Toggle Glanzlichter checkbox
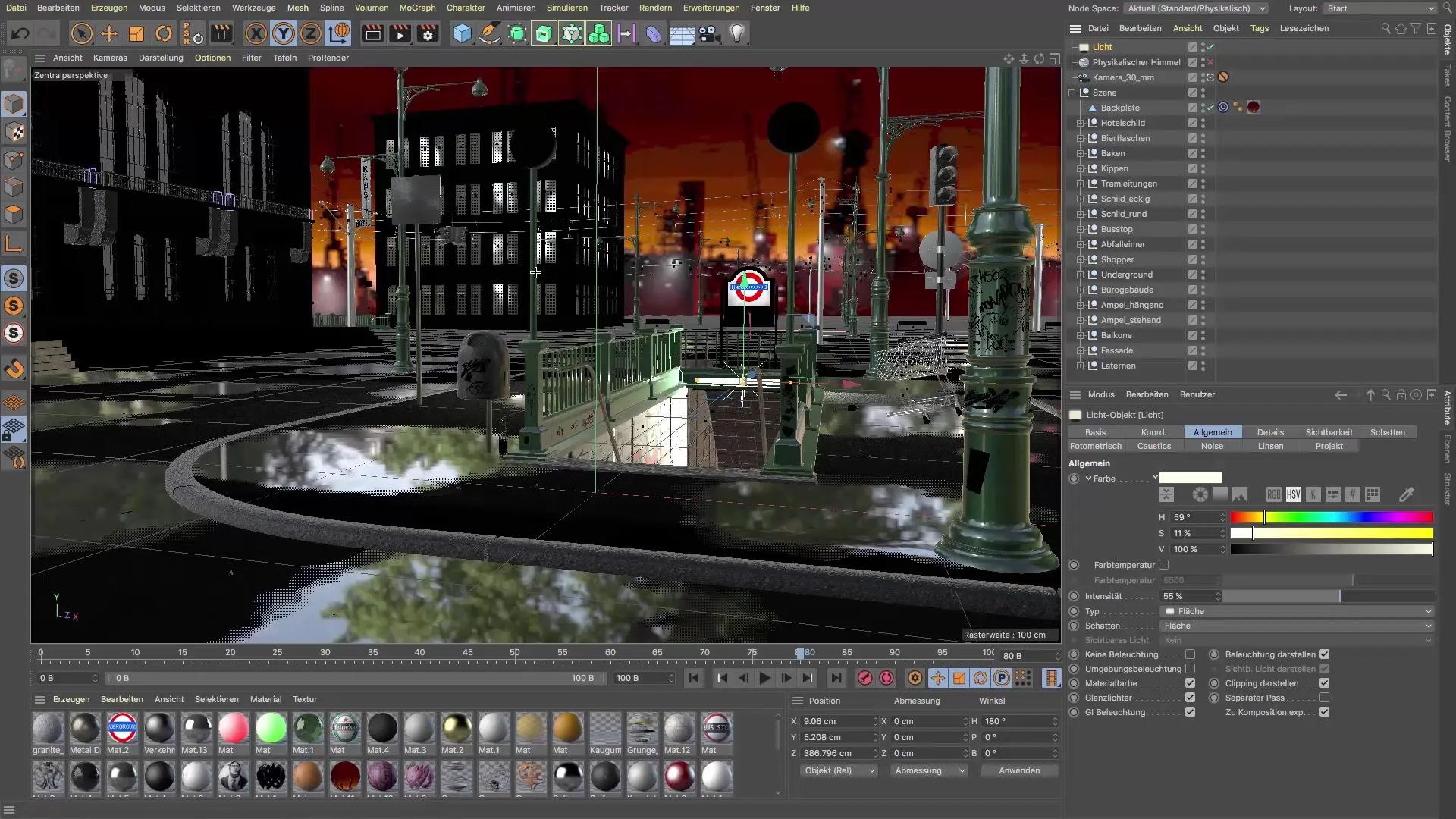1456x819 pixels. 1190,698
